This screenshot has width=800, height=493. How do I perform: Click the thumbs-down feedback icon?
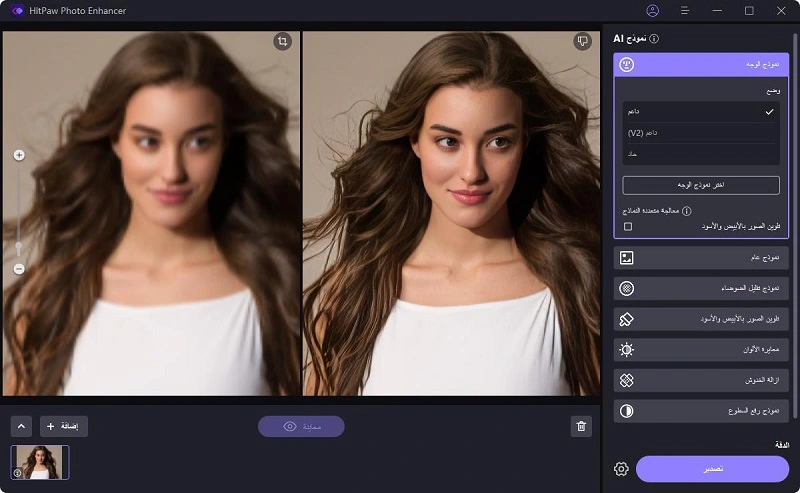click(583, 41)
